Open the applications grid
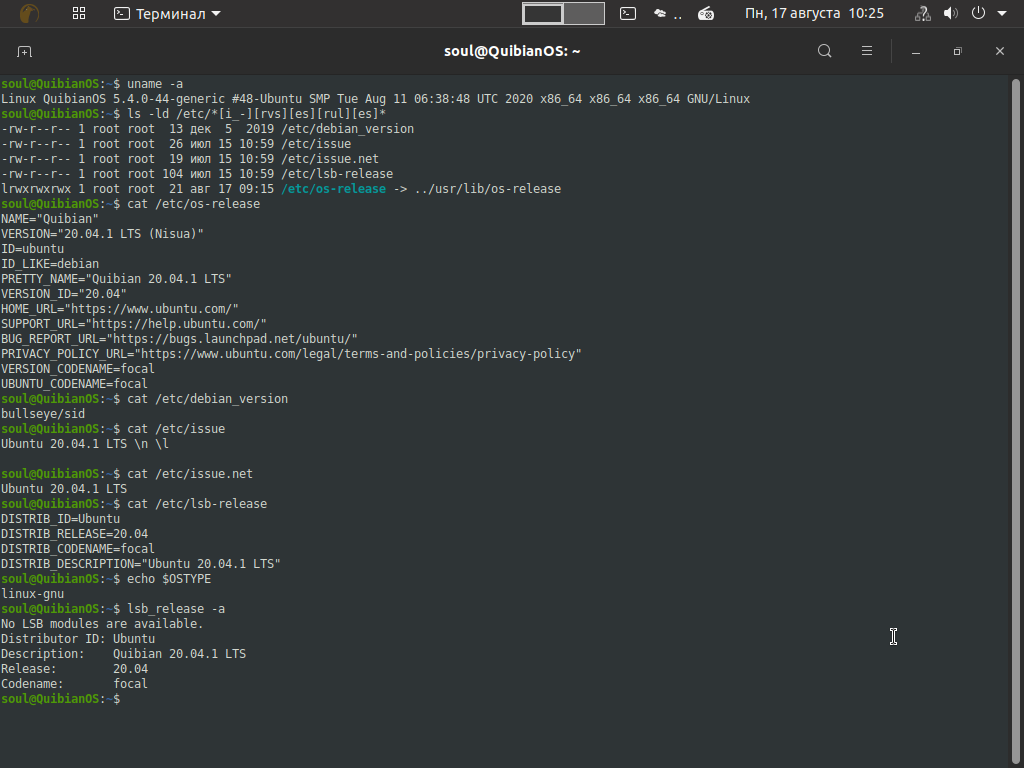 [79, 13]
